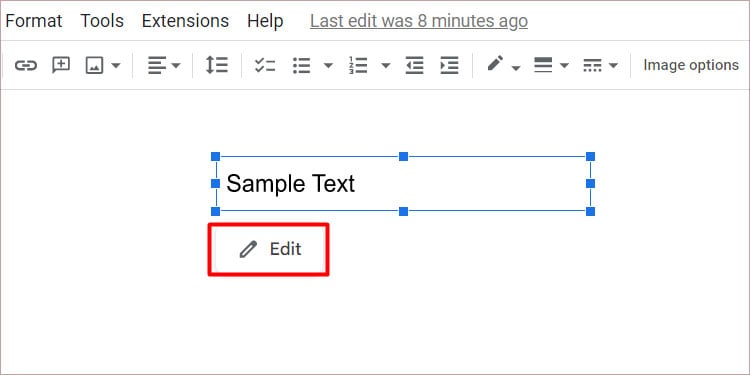The image size is (750, 375).
Task: Decrease the indent level
Action: pos(414,66)
